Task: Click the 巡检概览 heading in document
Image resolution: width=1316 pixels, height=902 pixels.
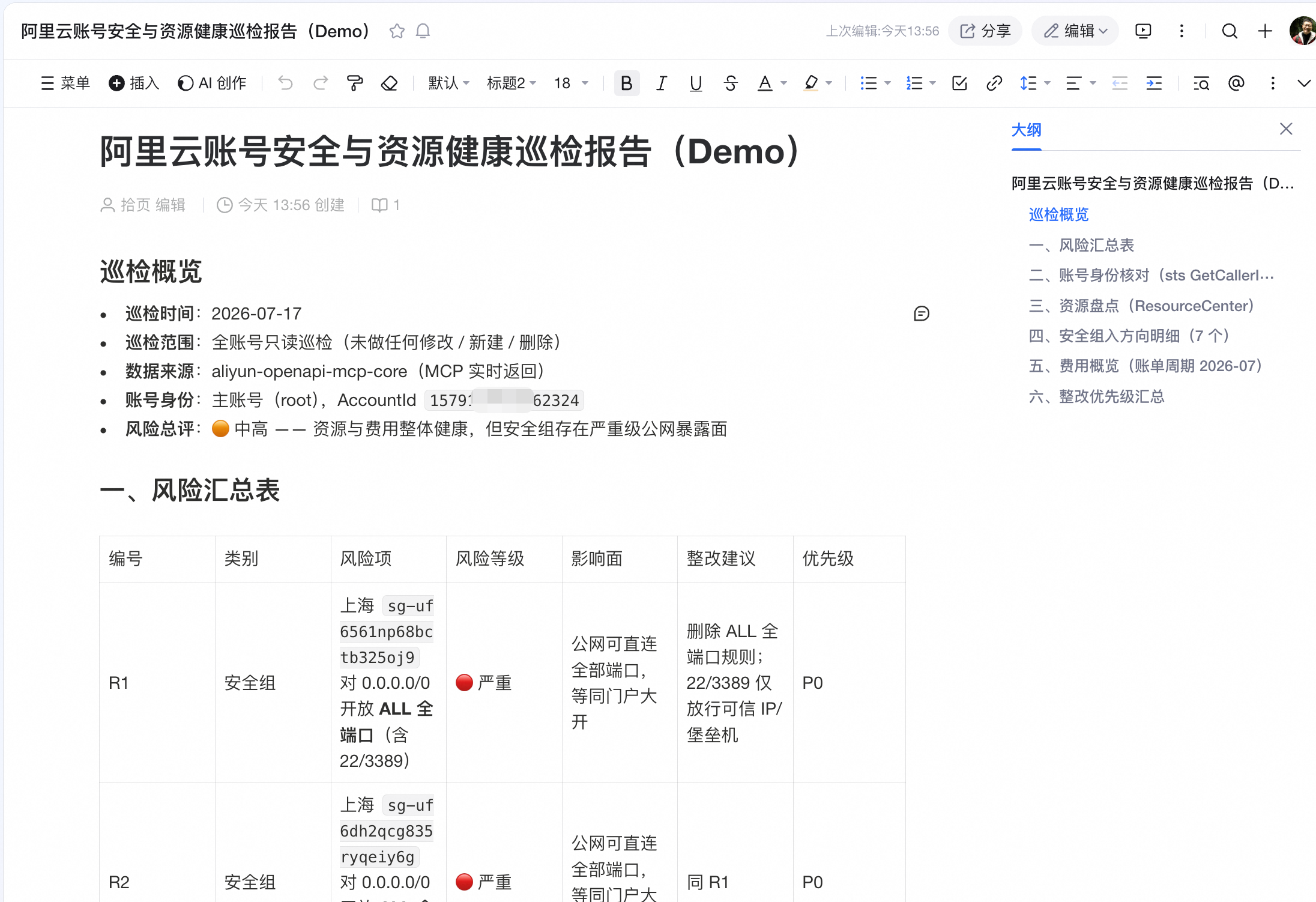Action: [151, 271]
